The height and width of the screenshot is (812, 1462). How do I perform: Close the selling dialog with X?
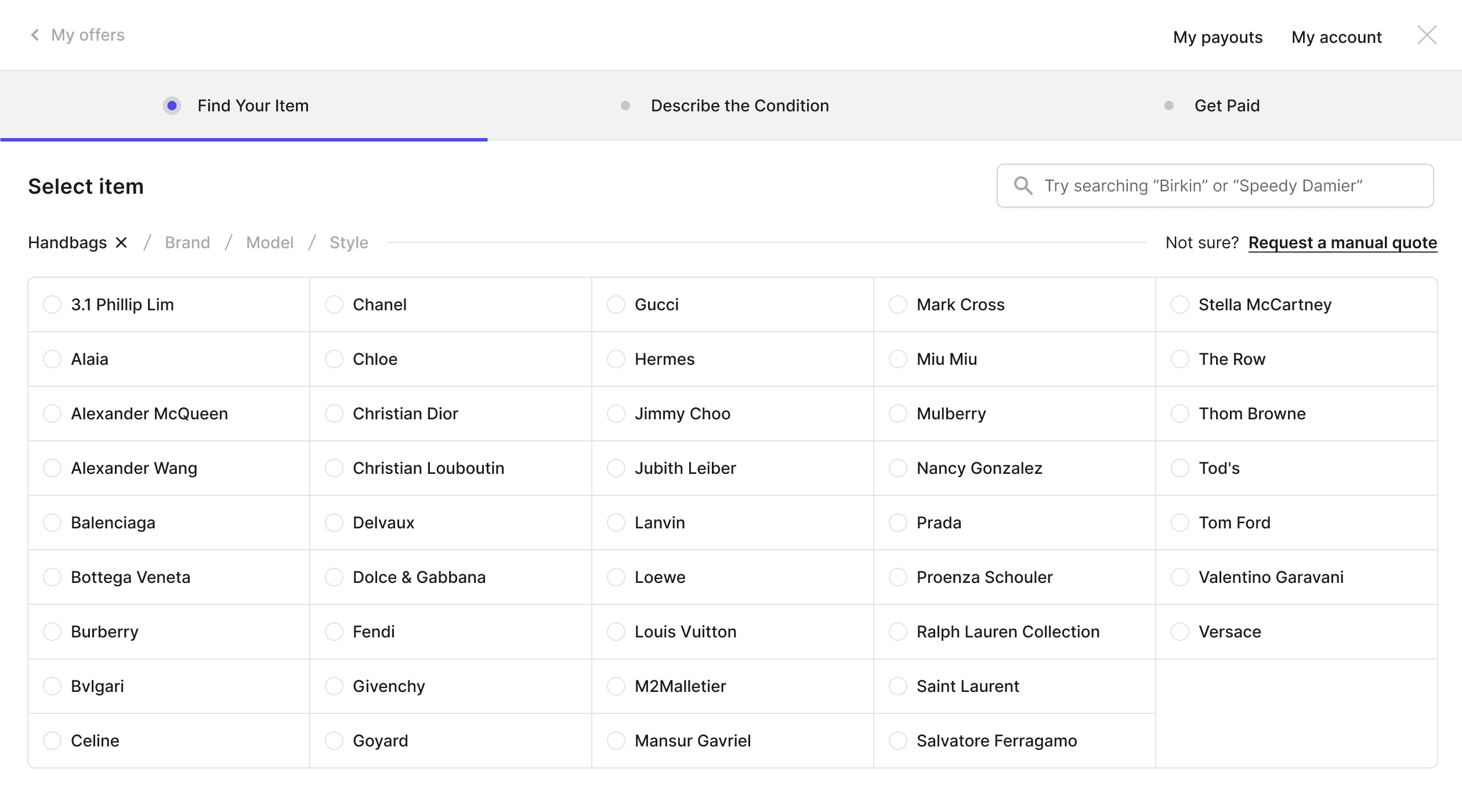[x=1427, y=35]
